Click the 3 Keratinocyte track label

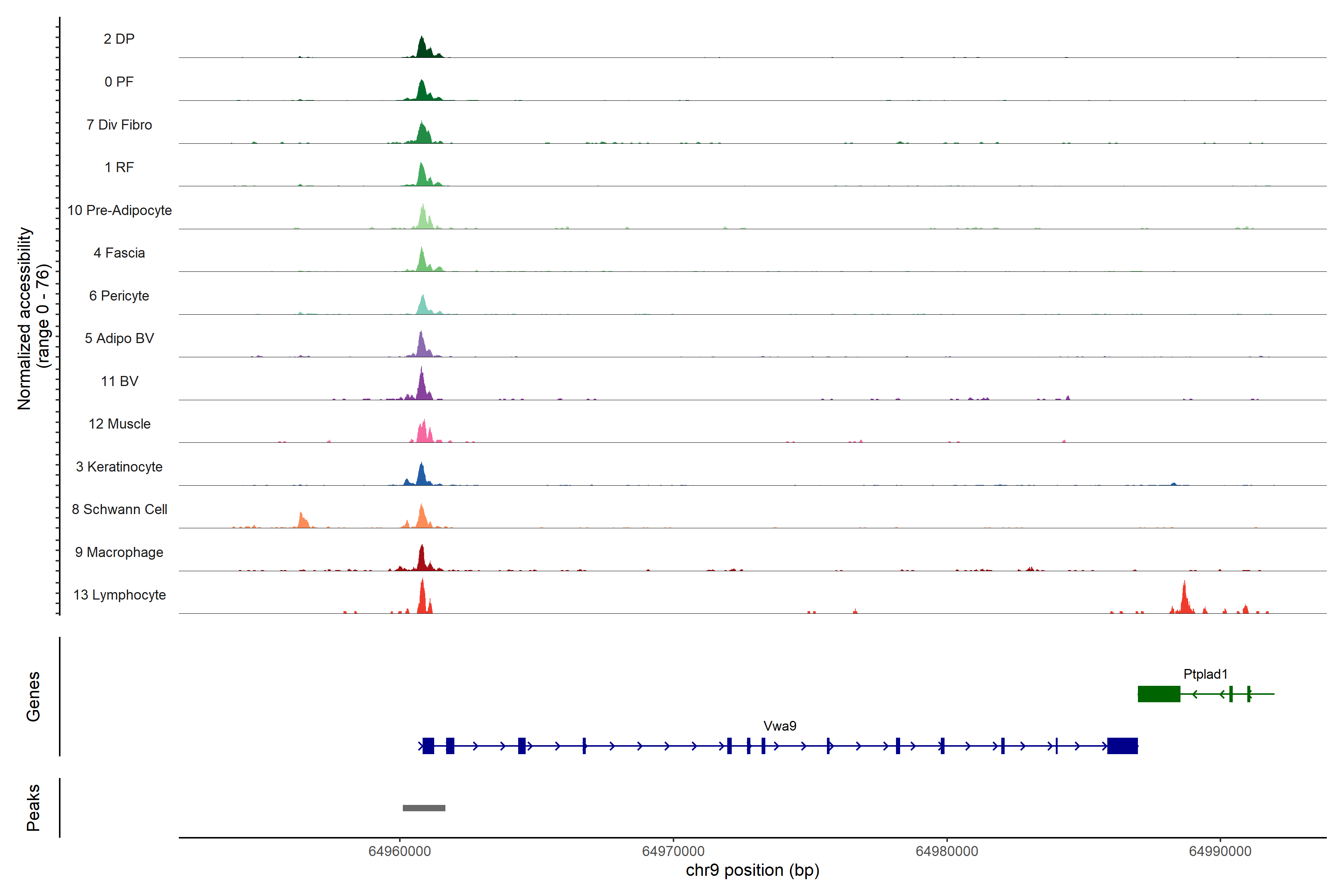[119, 467]
